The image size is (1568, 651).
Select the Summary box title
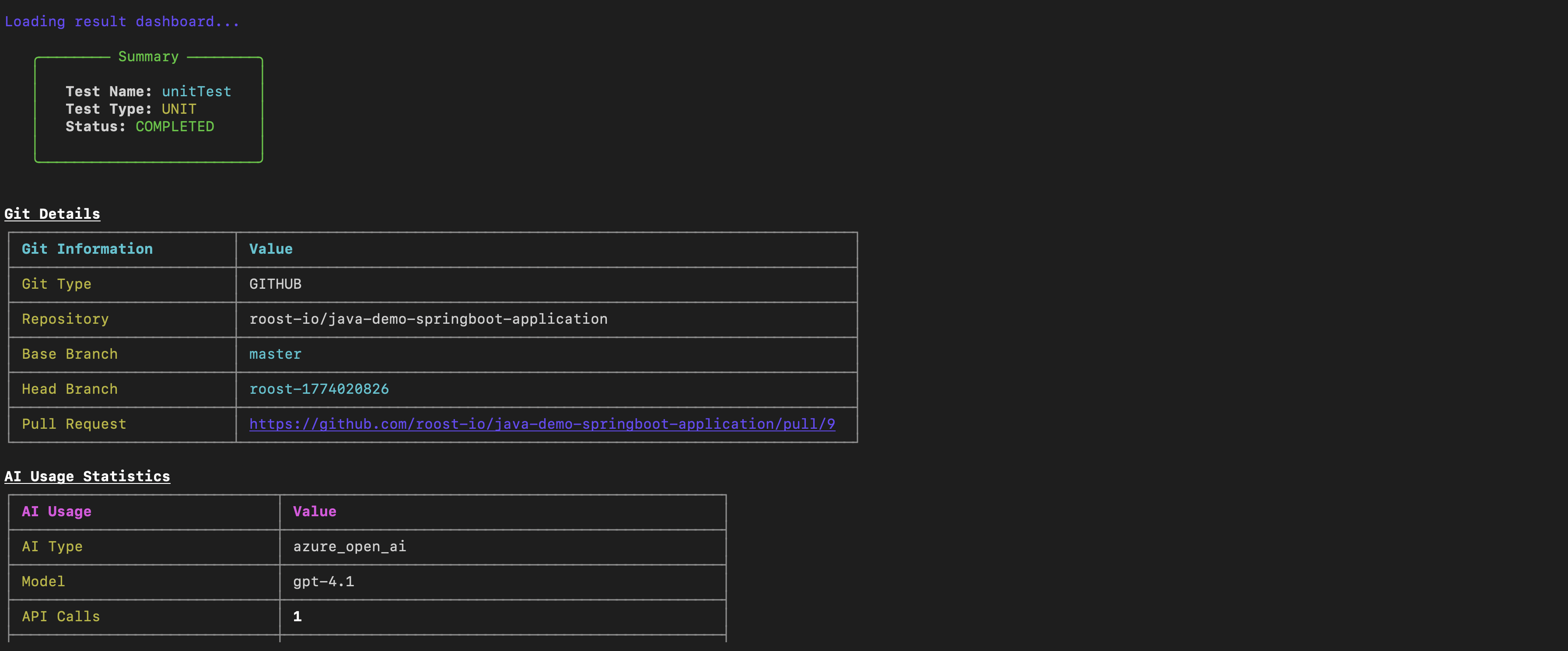point(147,56)
